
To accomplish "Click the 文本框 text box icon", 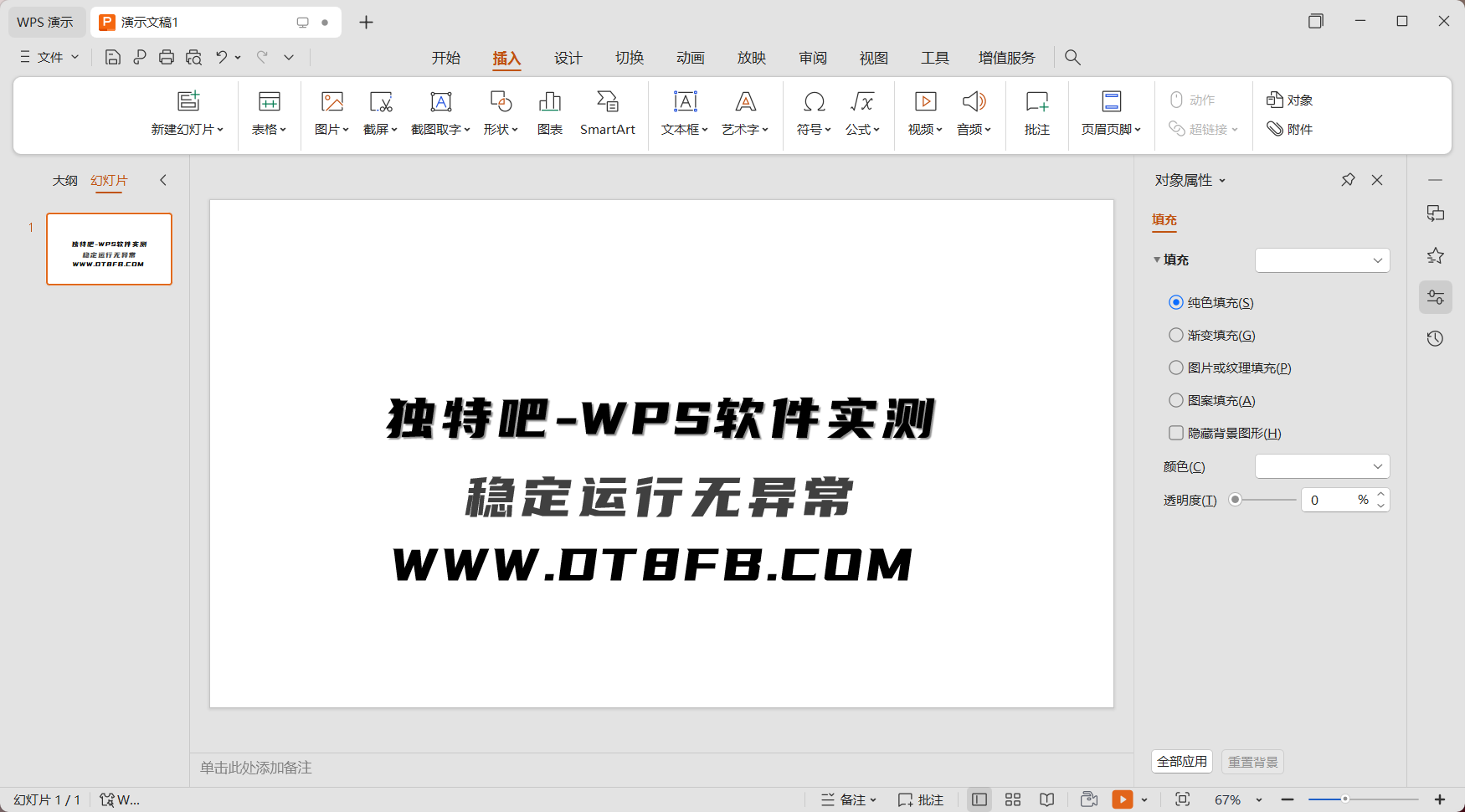I will point(685,101).
